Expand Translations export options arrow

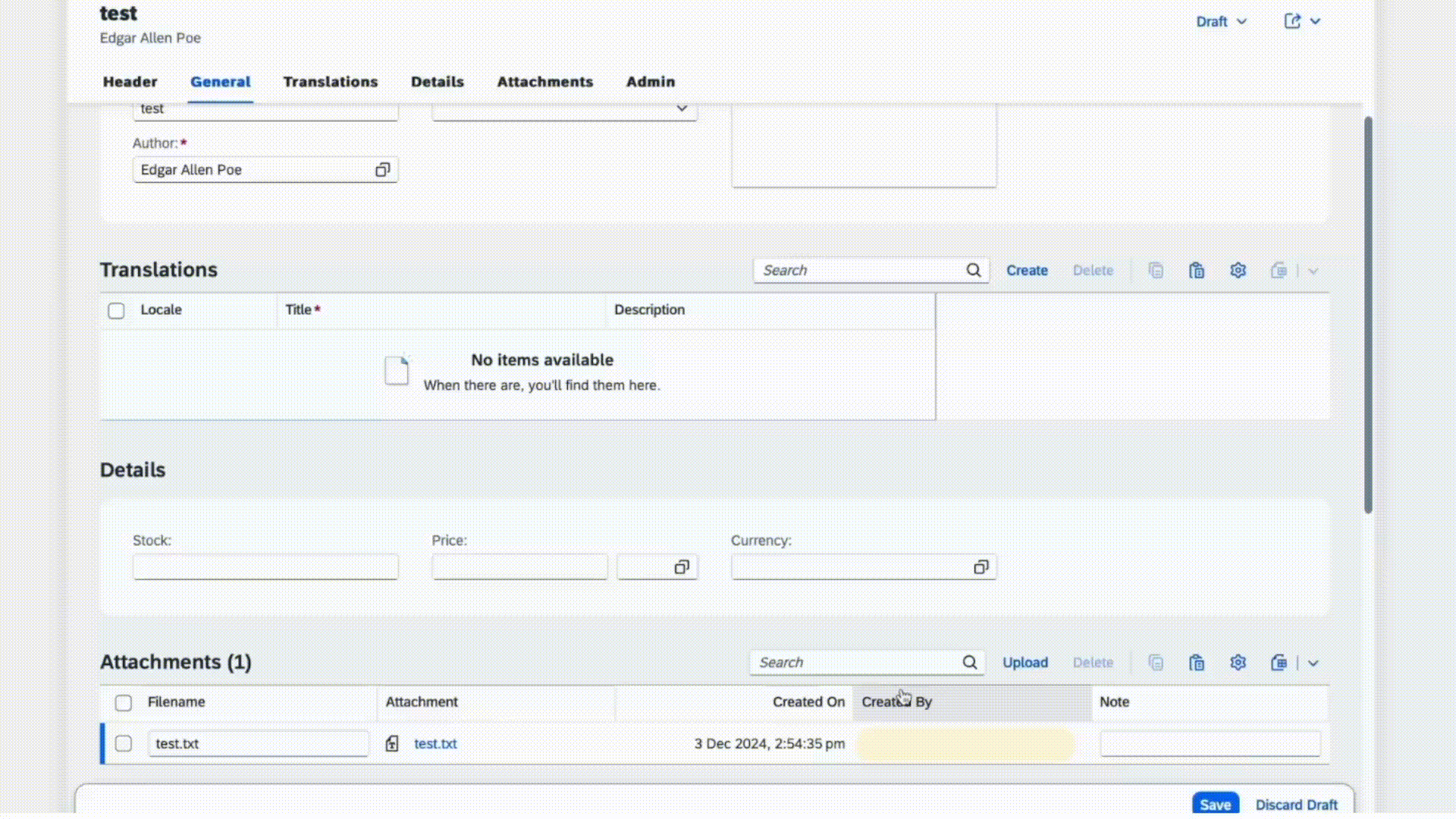point(1313,271)
